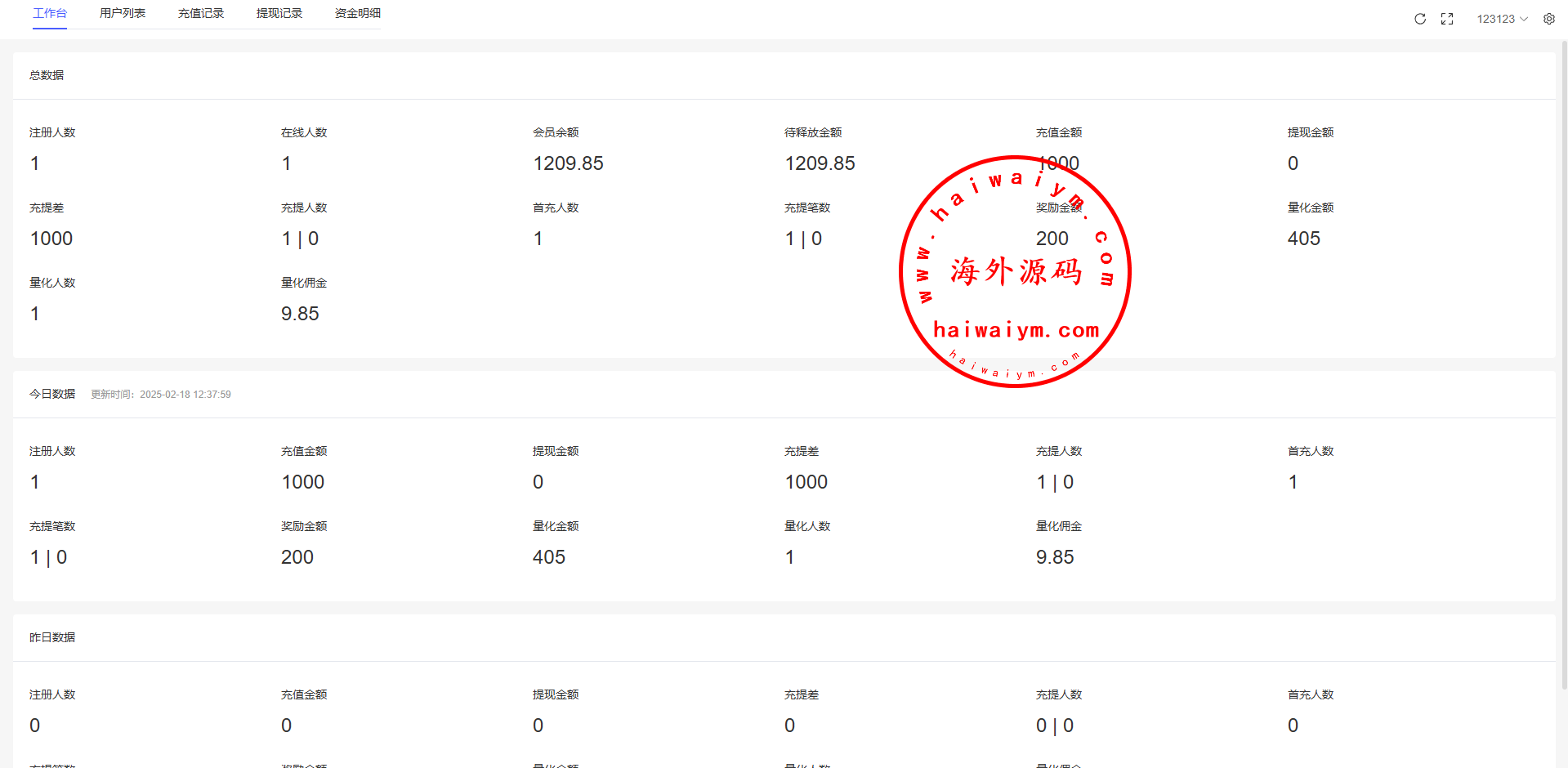Select the 提现记录 tab
1568x768 pixels.
click(279, 14)
